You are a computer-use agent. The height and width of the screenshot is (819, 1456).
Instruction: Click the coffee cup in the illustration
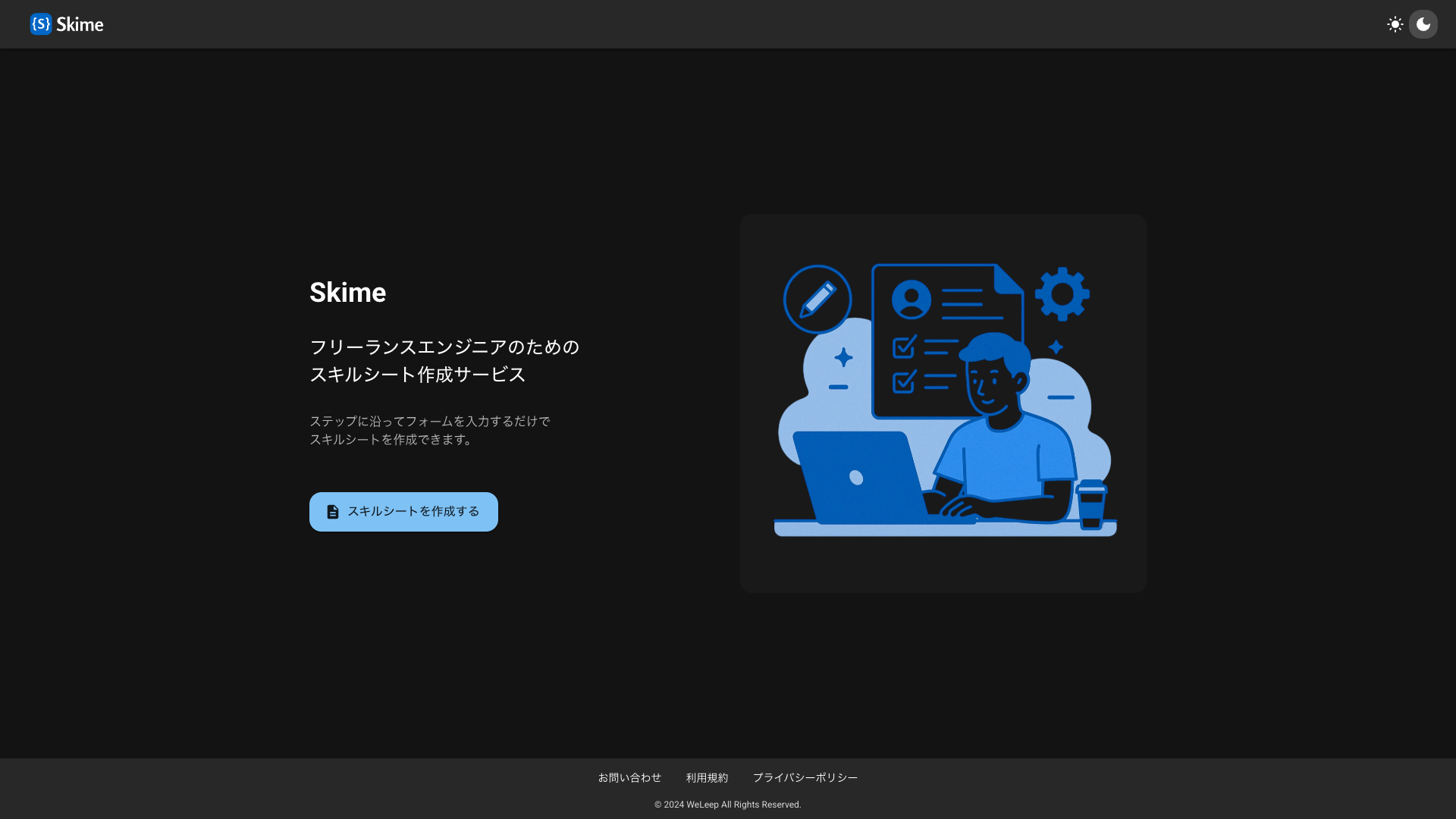click(1091, 504)
